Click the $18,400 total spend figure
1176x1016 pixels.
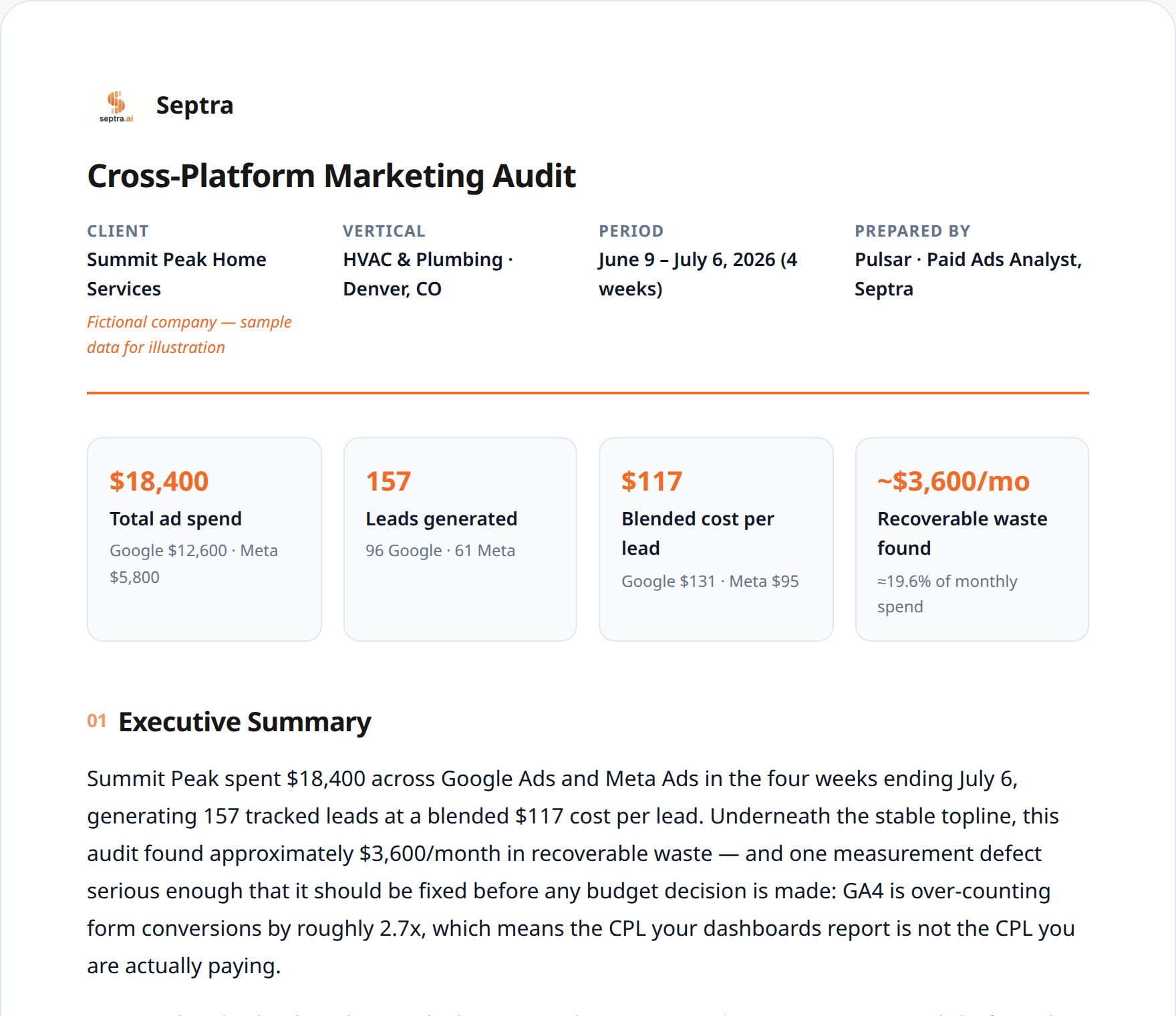pyautogui.click(x=159, y=481)
